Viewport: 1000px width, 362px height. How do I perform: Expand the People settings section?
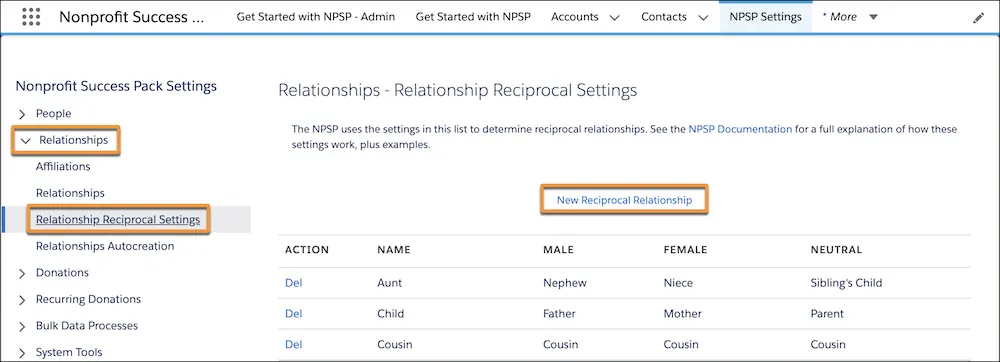point(22,114)
